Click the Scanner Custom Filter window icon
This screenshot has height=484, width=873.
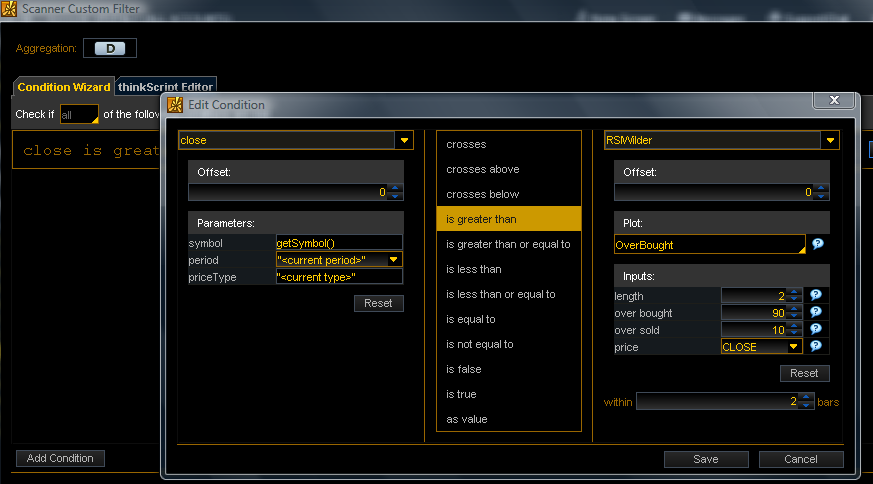tap(9, 9)
